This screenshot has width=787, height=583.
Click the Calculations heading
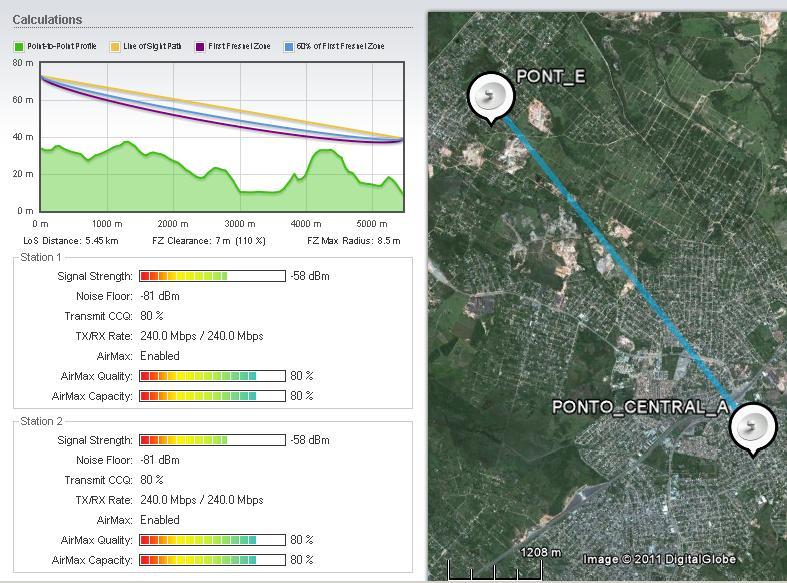point(47,20)
